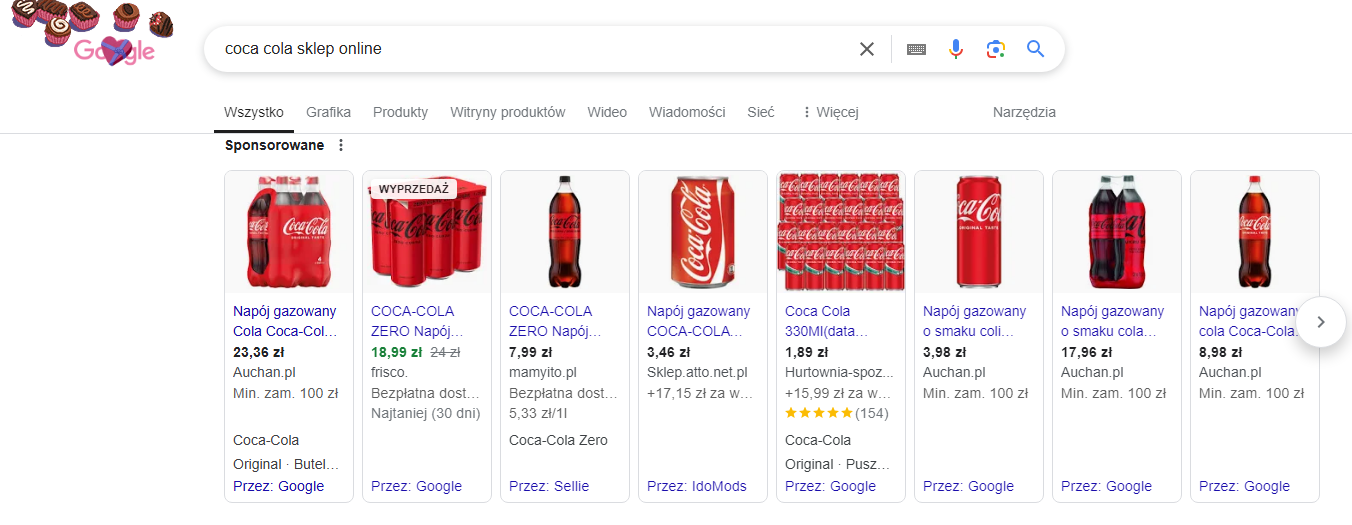Open 'Coca Cola 330Ml(data...' product link
The image size is (1352, 525).
pos(827,321)
